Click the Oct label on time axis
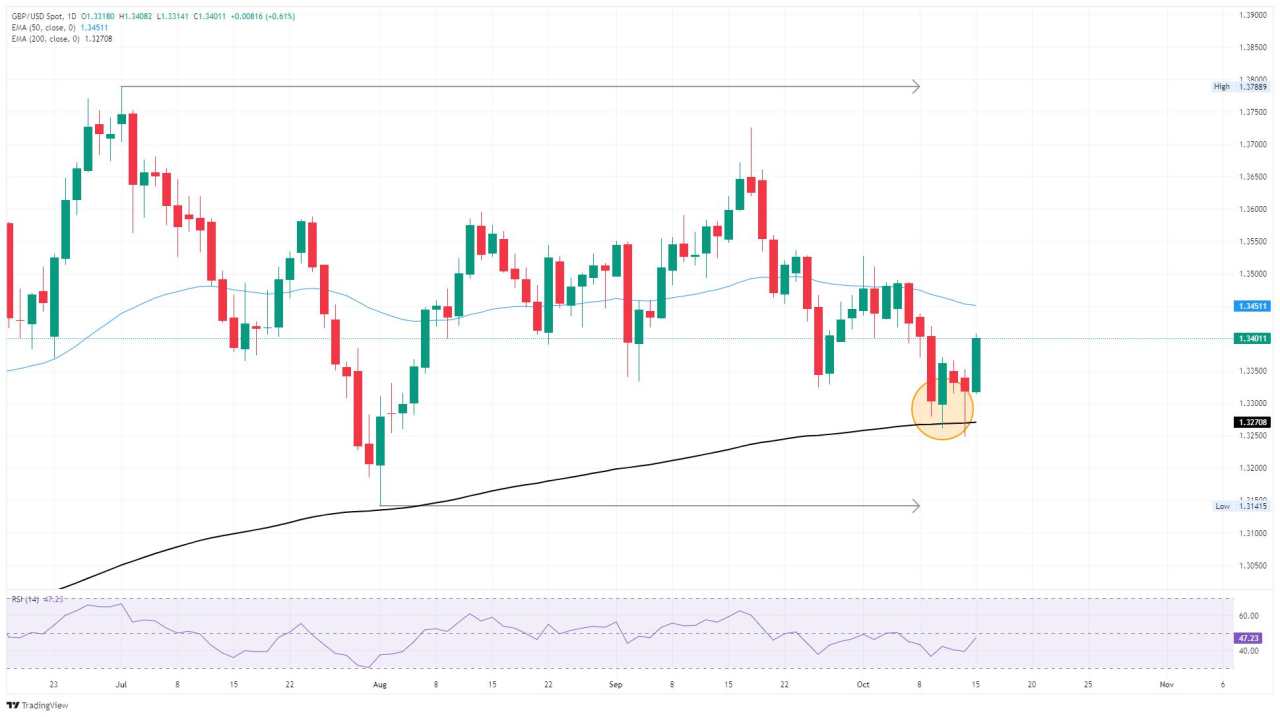 [x=862, y=684]
